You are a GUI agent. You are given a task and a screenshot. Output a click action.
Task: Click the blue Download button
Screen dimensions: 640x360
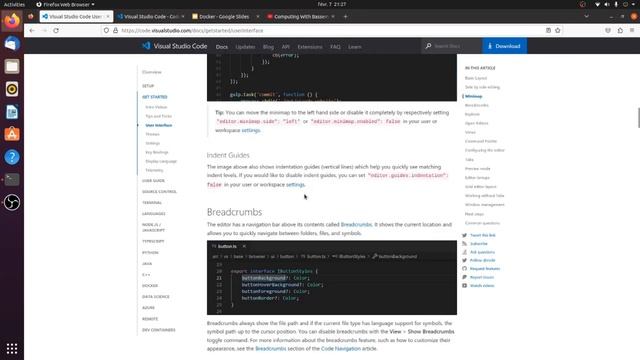tap(504, 46)
